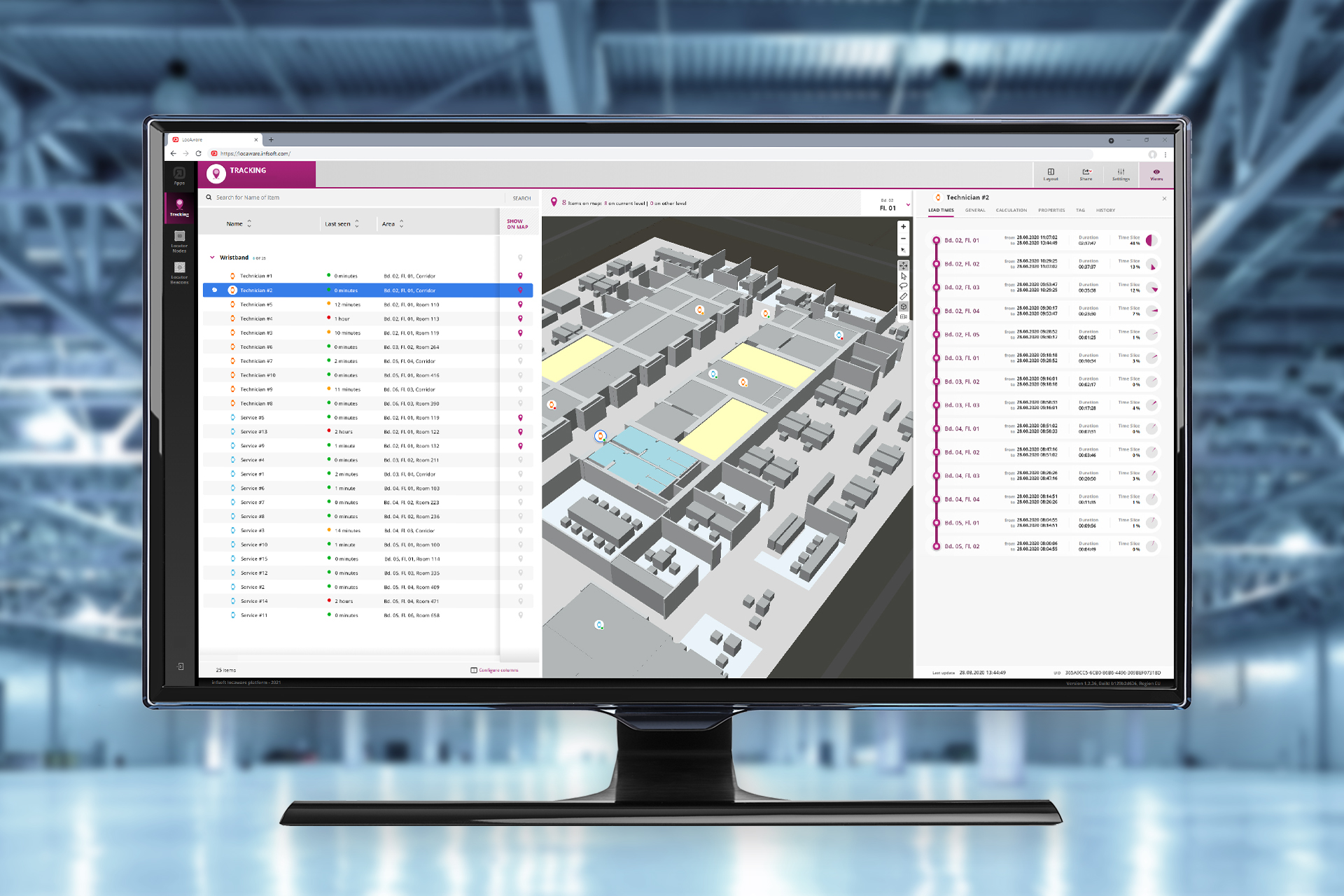Image resolution: width=1344 pixels, height=896 pixels.
Task: Select the lasso selection tool on the map
Action: pos(903,285)
